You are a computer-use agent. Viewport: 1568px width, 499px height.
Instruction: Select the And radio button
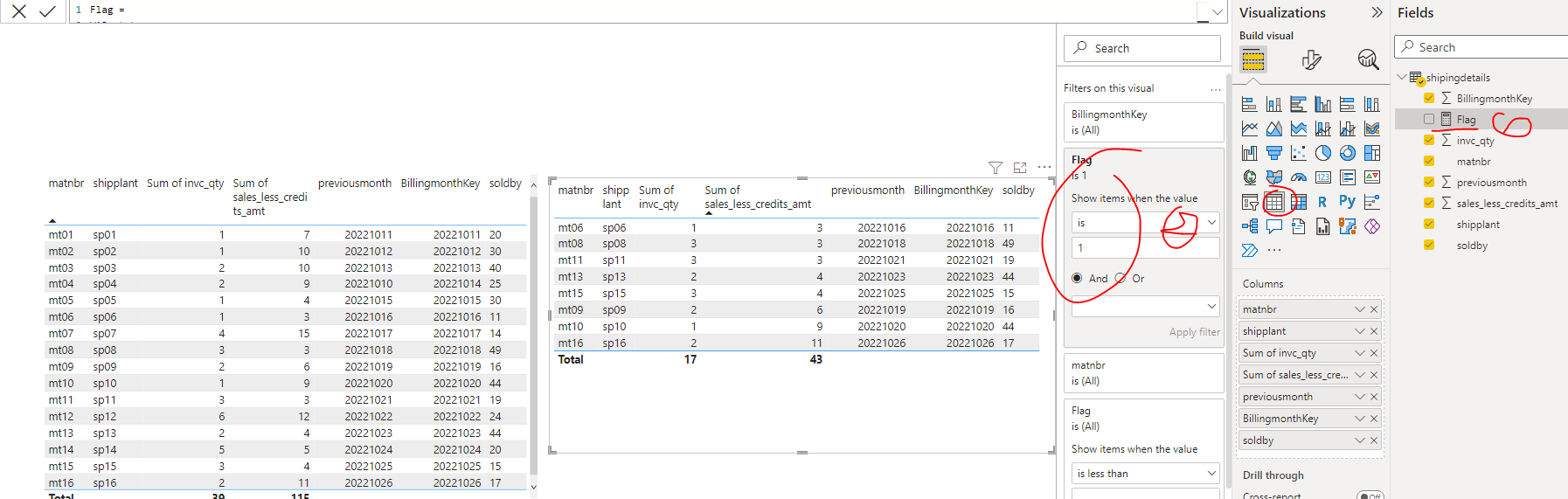1077,278
